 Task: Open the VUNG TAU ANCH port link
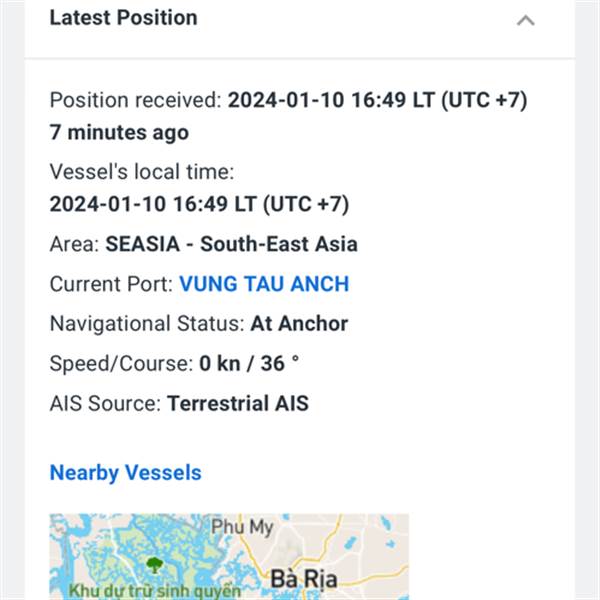pos(264,284)
